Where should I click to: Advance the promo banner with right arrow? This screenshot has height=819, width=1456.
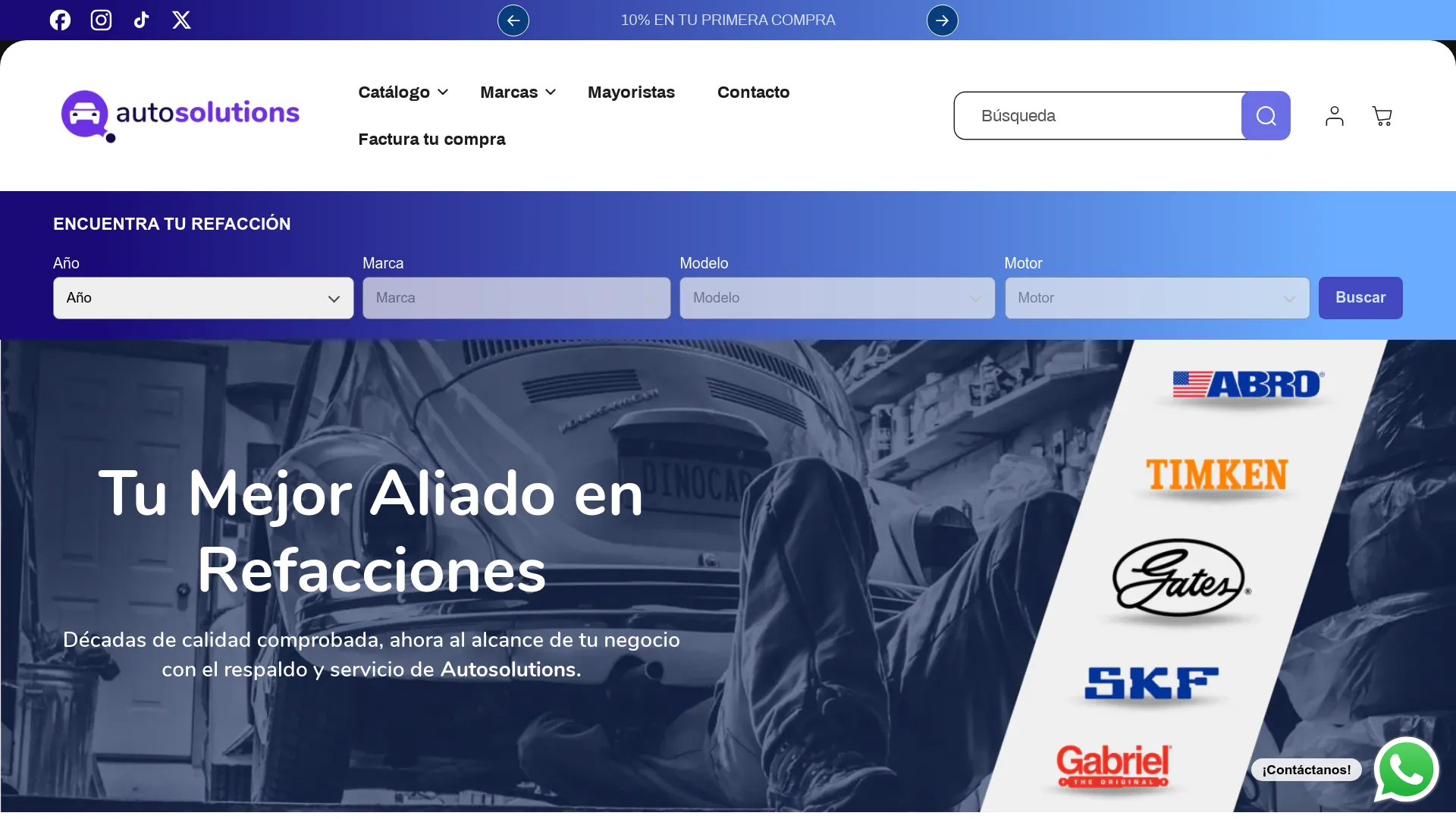pyautogui.click(x=942, y=20)
